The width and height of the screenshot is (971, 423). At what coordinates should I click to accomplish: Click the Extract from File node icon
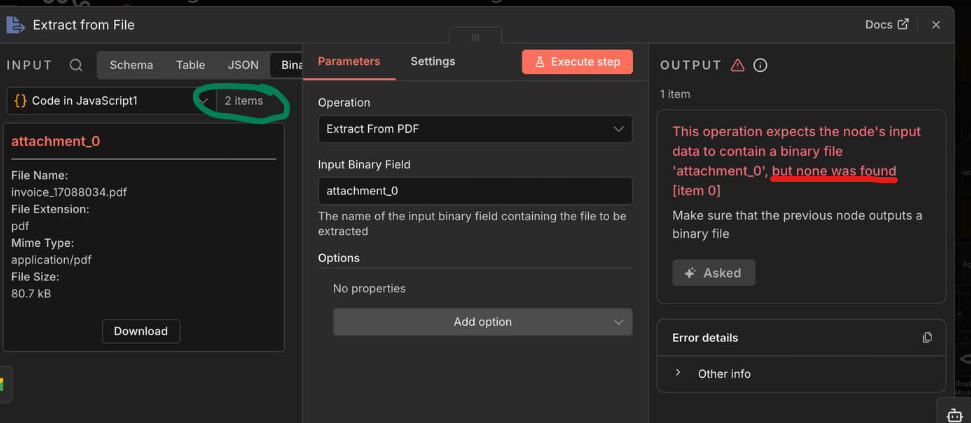[16, 24]
